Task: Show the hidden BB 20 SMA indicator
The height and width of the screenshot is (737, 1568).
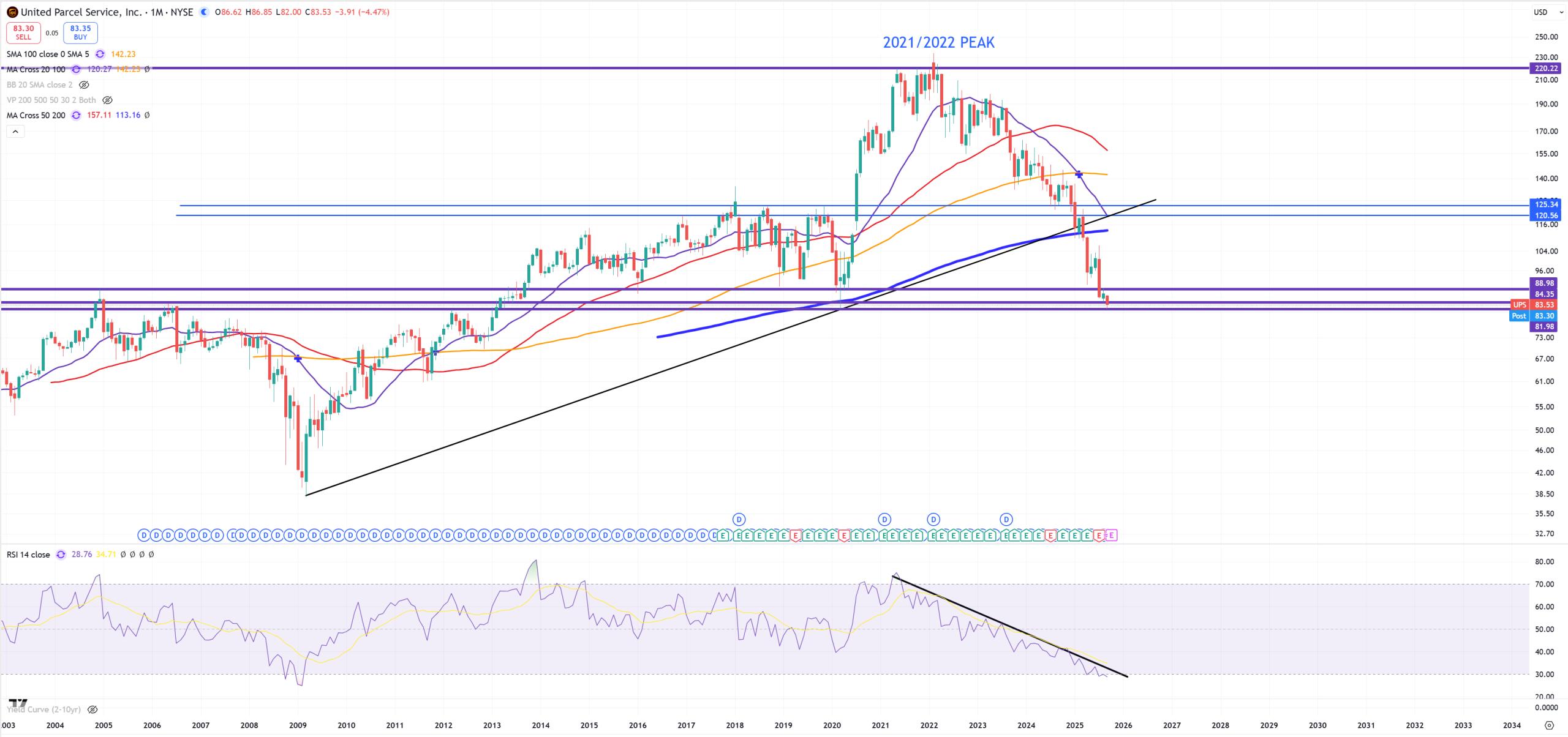Action: (85, 85)
